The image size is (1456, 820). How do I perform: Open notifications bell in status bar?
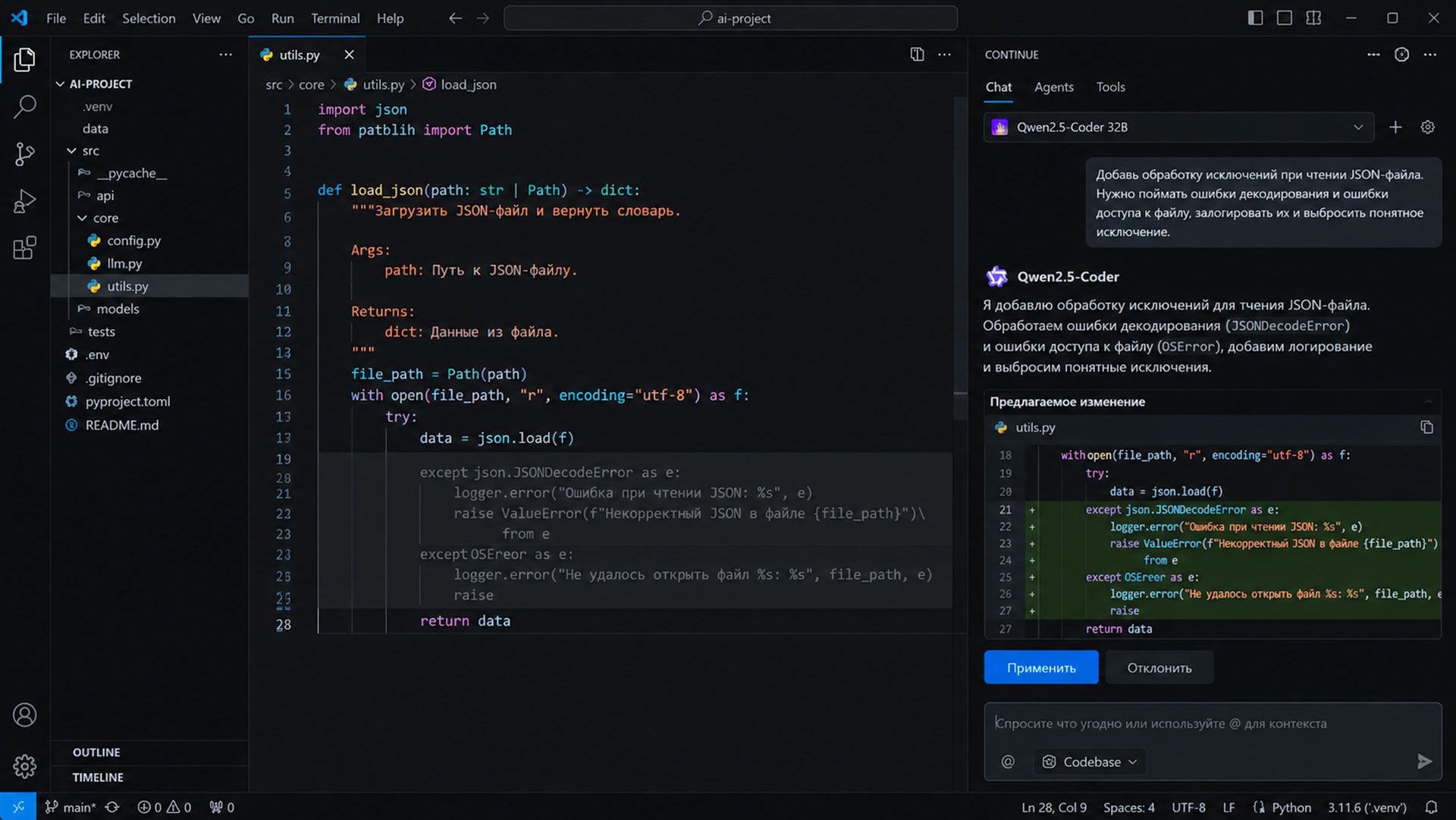click(x=1431, y=807)
